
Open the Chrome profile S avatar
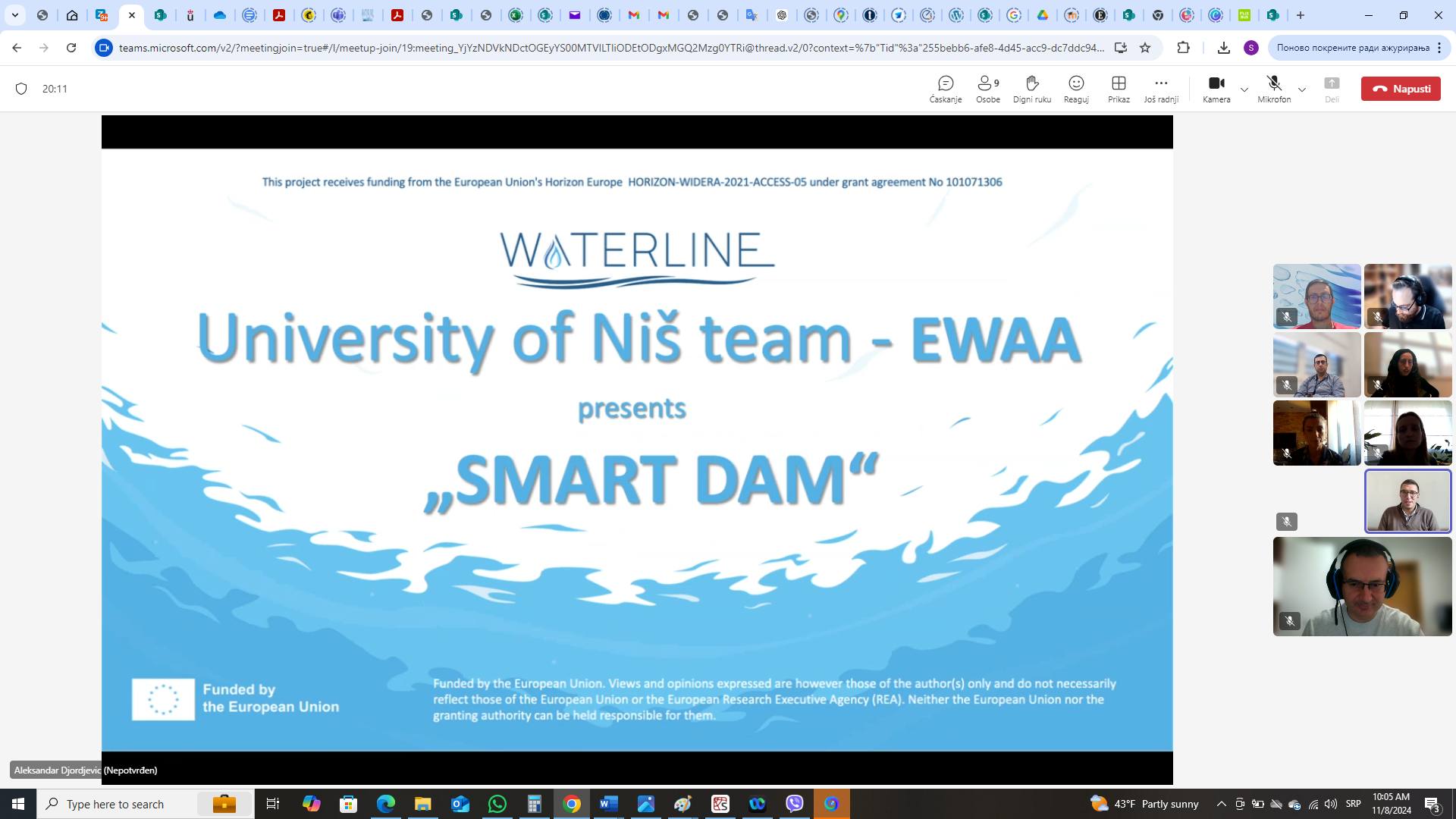(x=1251, y=48)
